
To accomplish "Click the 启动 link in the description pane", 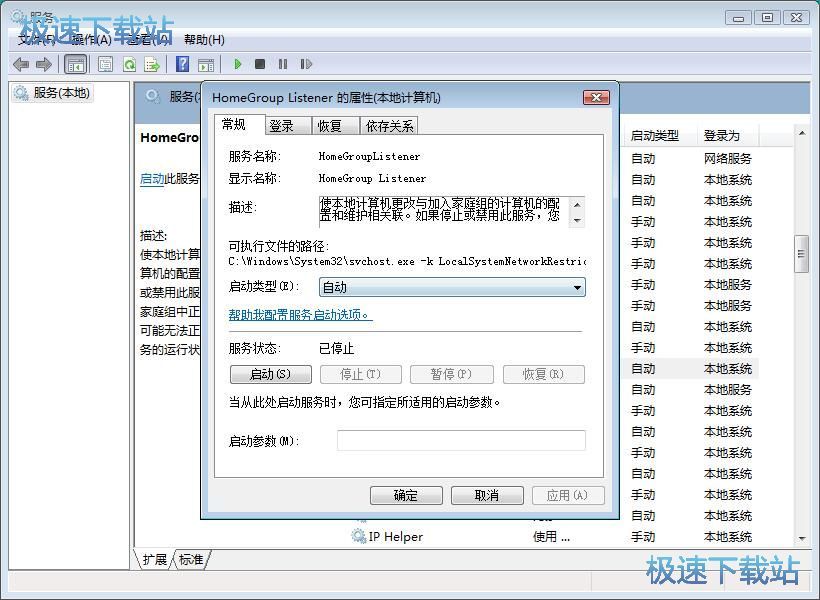I will [x=152, y=178].
